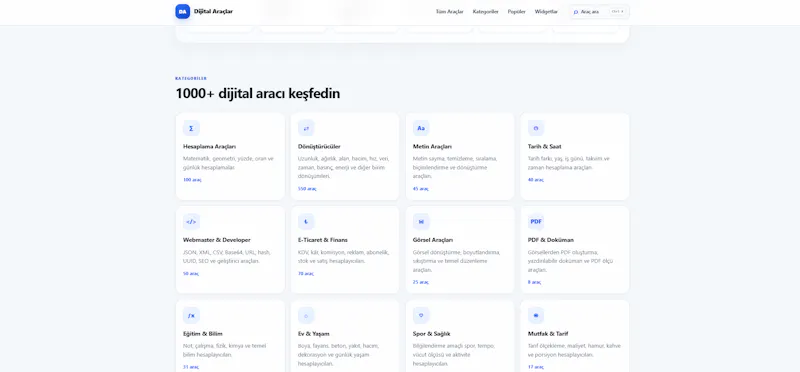Open Widgetlar from the top navigation
Viewport: 800px width, 372px height.
[x=546, y=12]
